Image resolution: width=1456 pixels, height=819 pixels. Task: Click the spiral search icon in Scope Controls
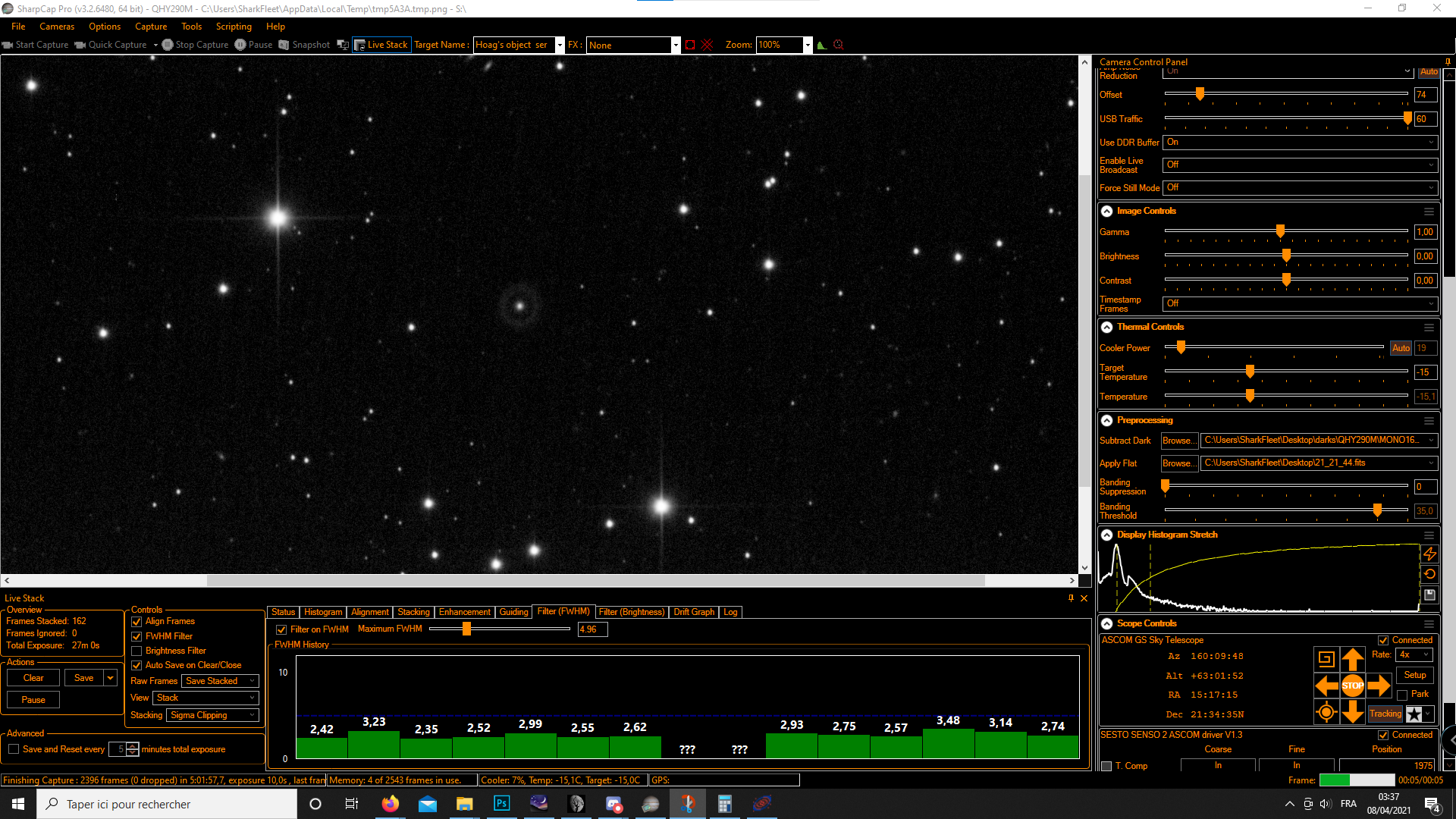coord(1326,659)
